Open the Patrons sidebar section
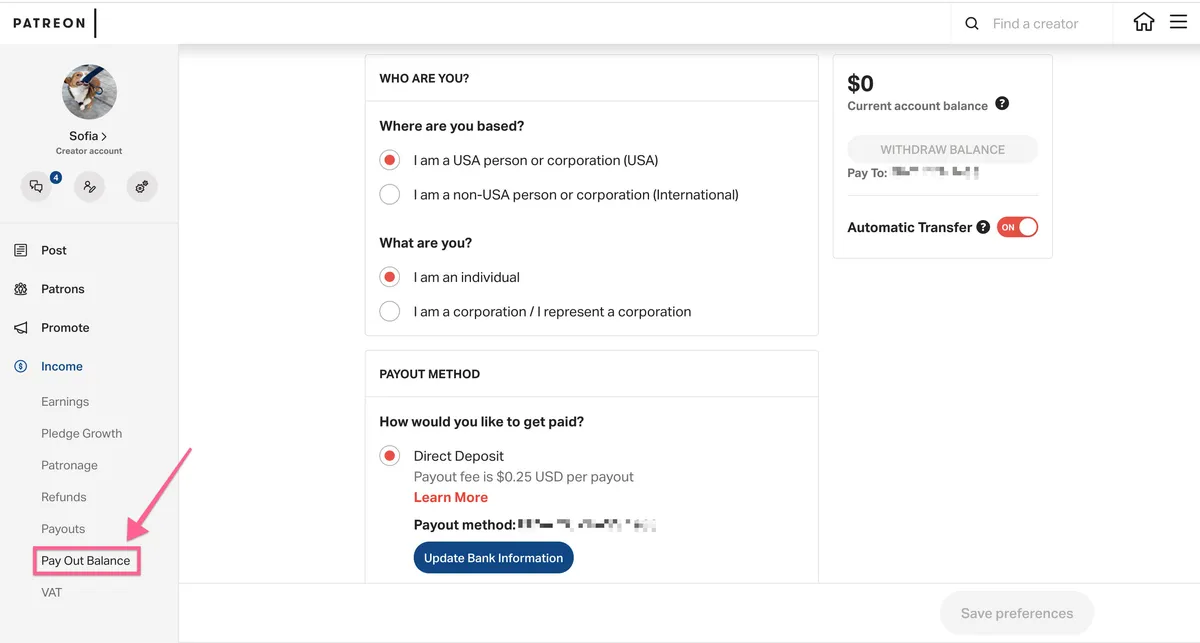The width and height of the screenshot is (1200, 643). tap(62, 289)
